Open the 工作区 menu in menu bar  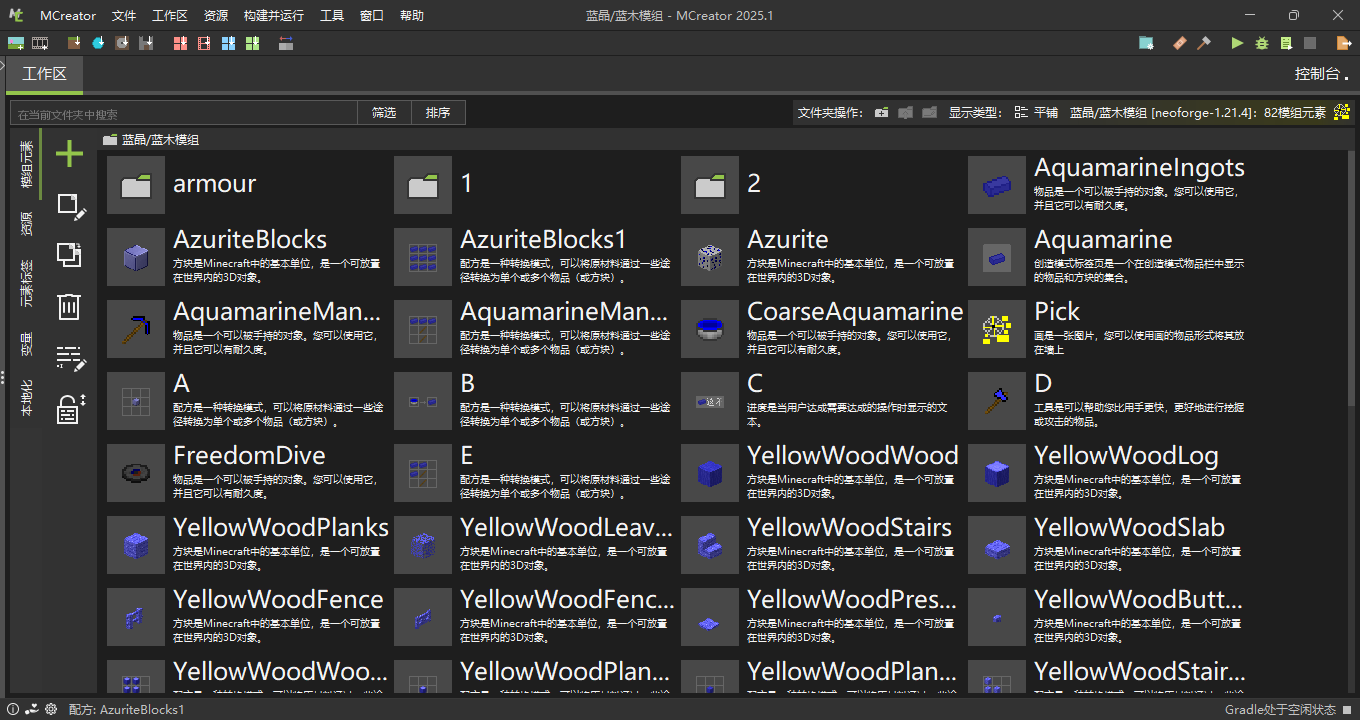(170, 16)
